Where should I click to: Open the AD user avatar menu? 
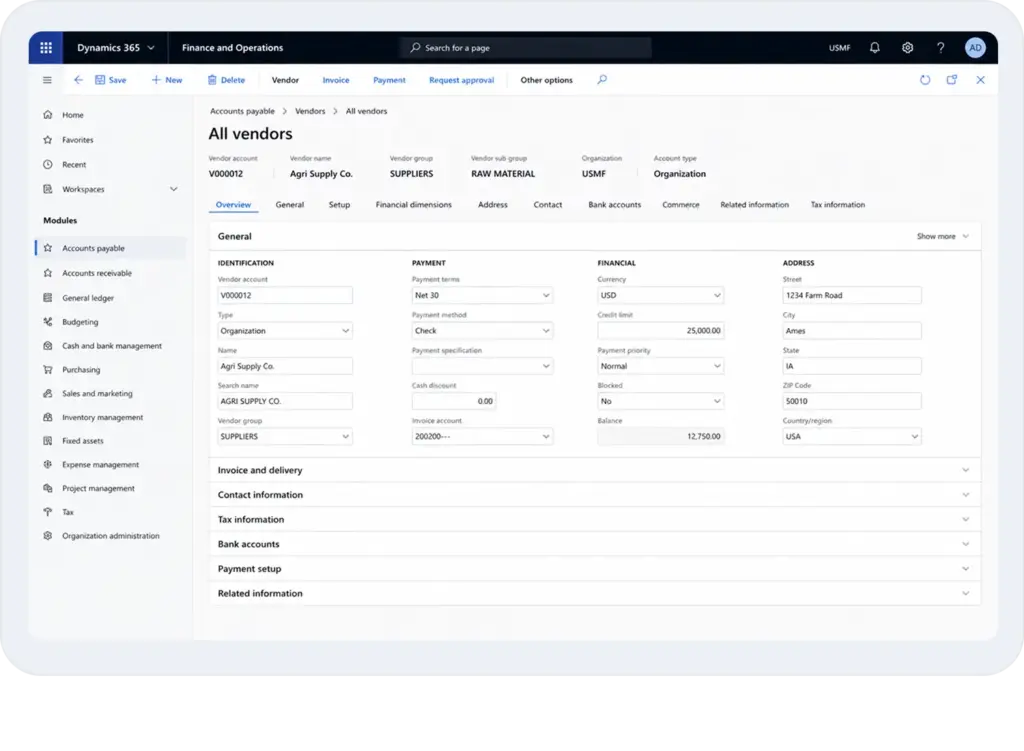975,48
